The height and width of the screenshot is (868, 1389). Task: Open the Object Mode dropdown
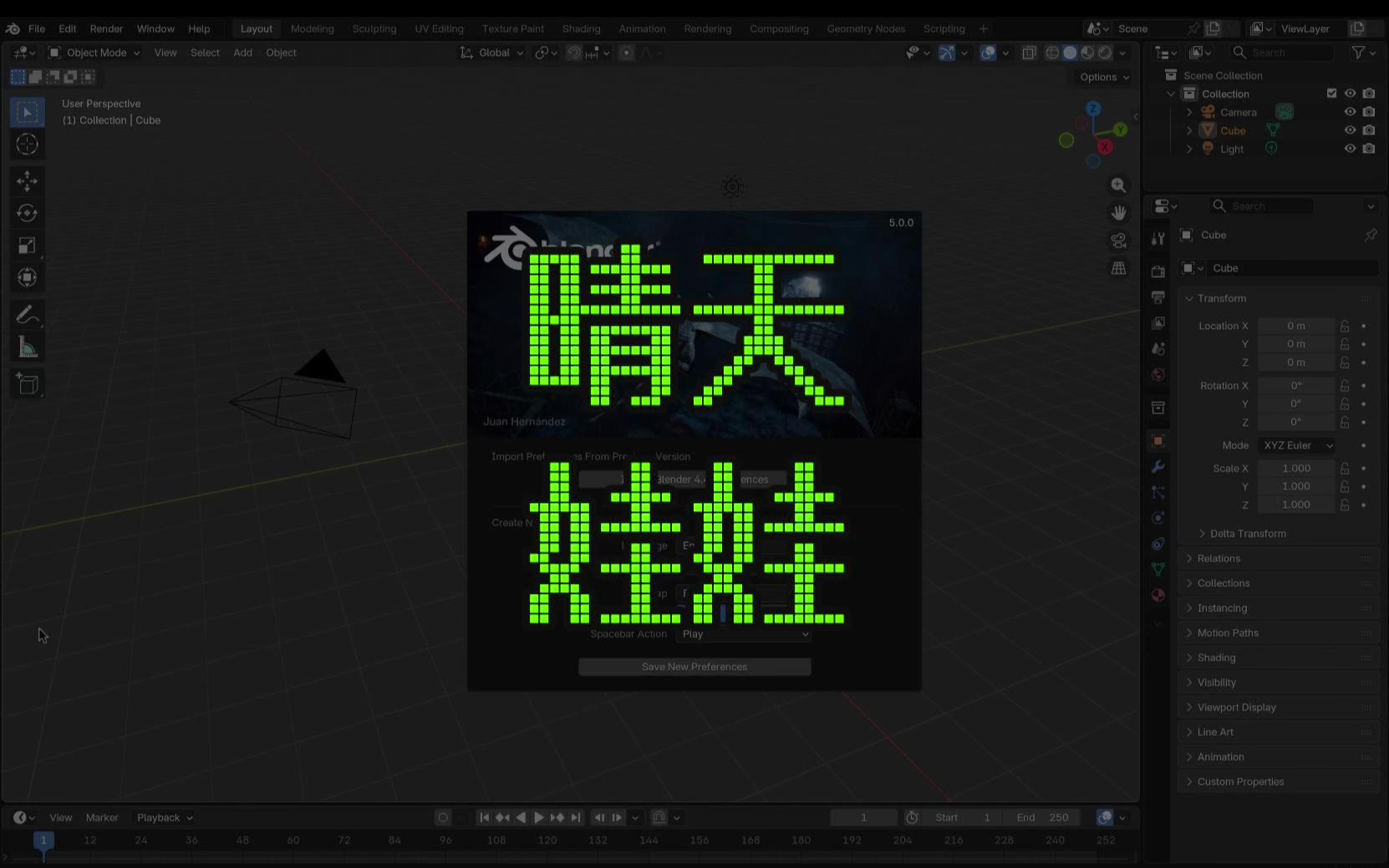pos(94,53)
